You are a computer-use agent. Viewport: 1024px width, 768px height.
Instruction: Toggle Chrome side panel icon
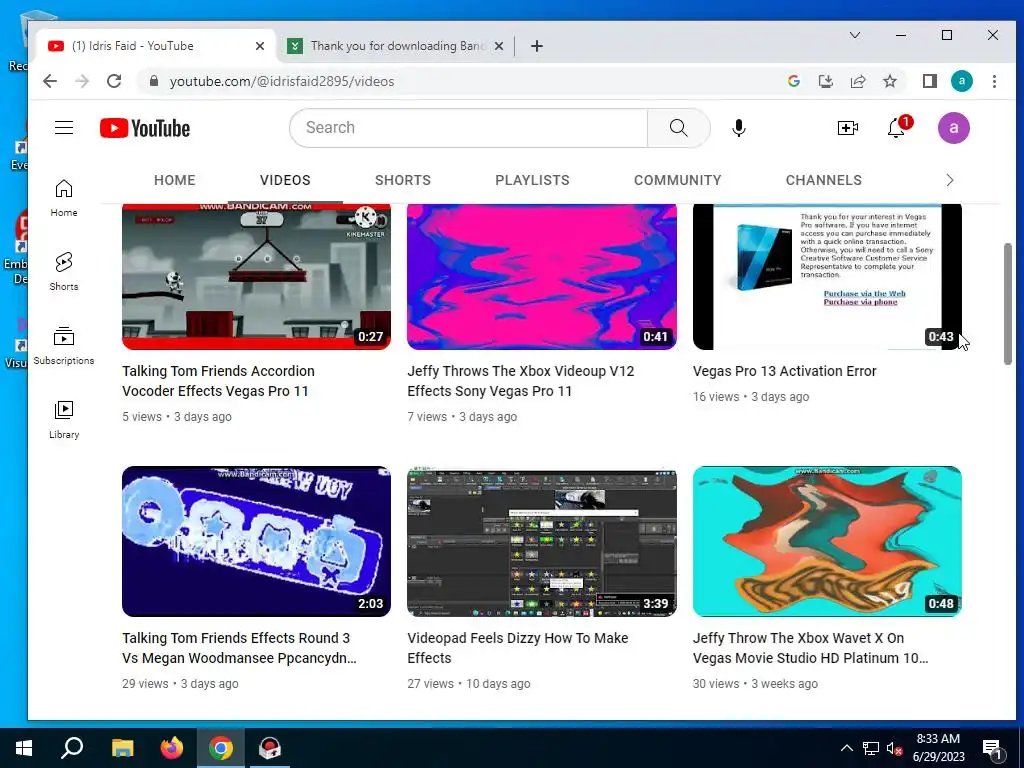(x=929, y=81)
